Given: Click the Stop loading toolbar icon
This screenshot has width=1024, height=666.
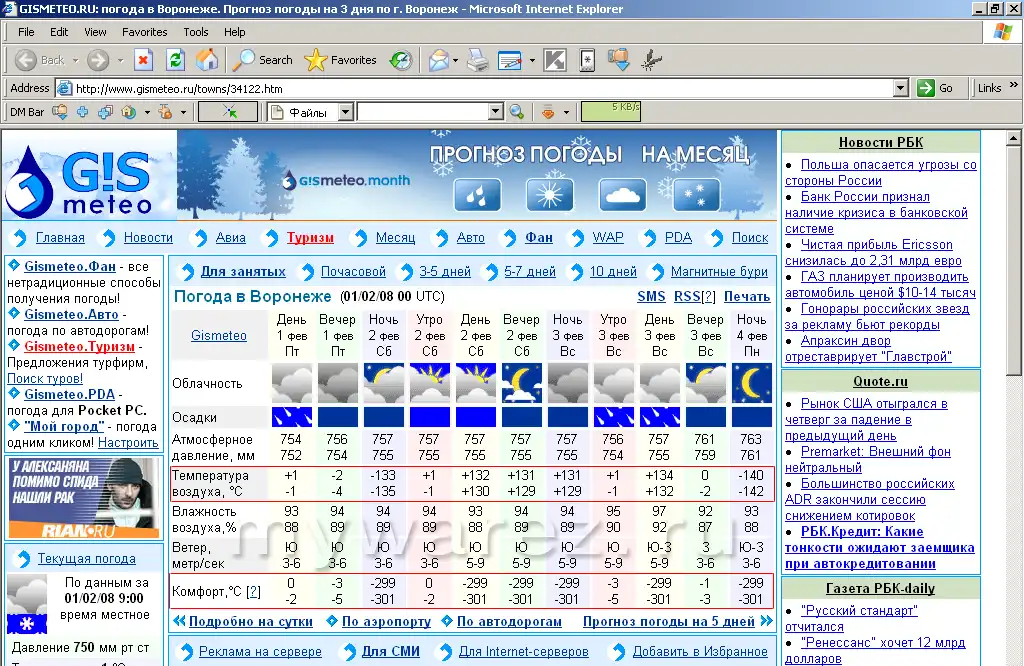Looking at the screenshot, I should click(143, 60).
